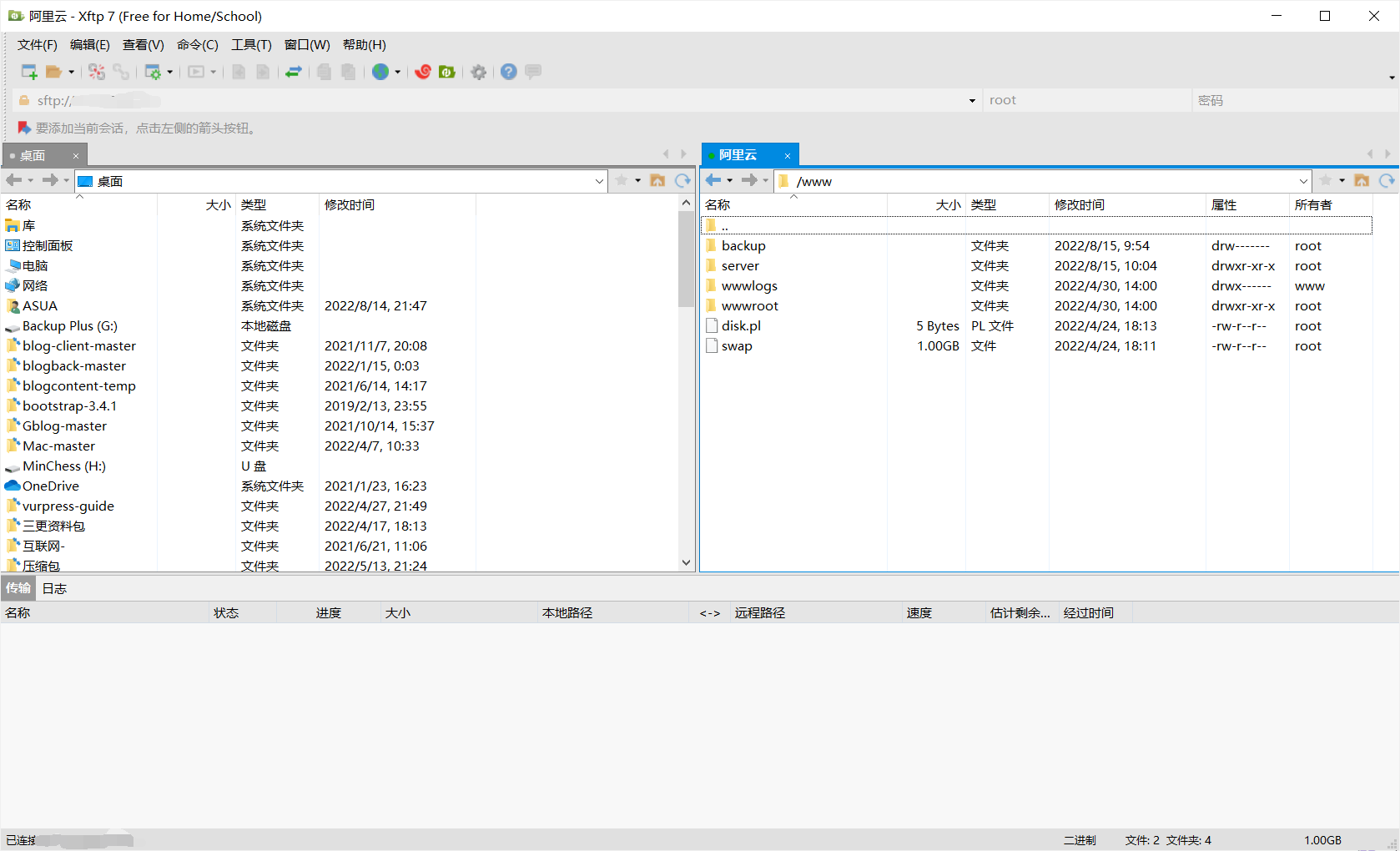Screen dimensions: 1400x851
Task: Click the transfer-right file toolbar icon
Action: click(x=263, y=72)
